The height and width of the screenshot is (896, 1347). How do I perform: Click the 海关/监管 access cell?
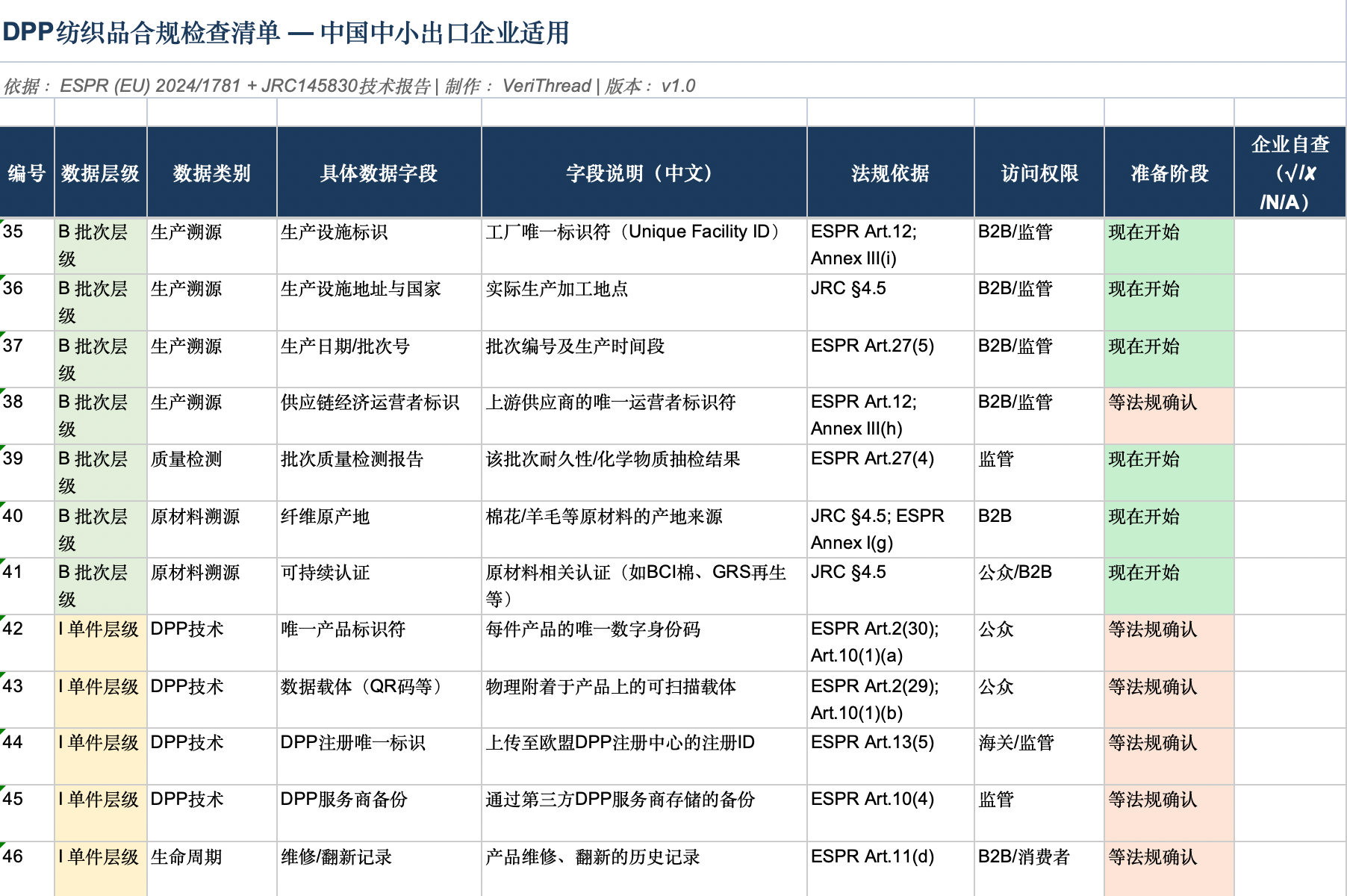coord(1039,756)
